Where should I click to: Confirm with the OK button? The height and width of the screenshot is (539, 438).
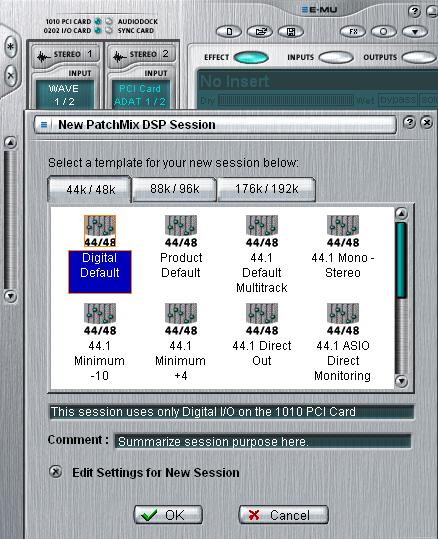168,515
